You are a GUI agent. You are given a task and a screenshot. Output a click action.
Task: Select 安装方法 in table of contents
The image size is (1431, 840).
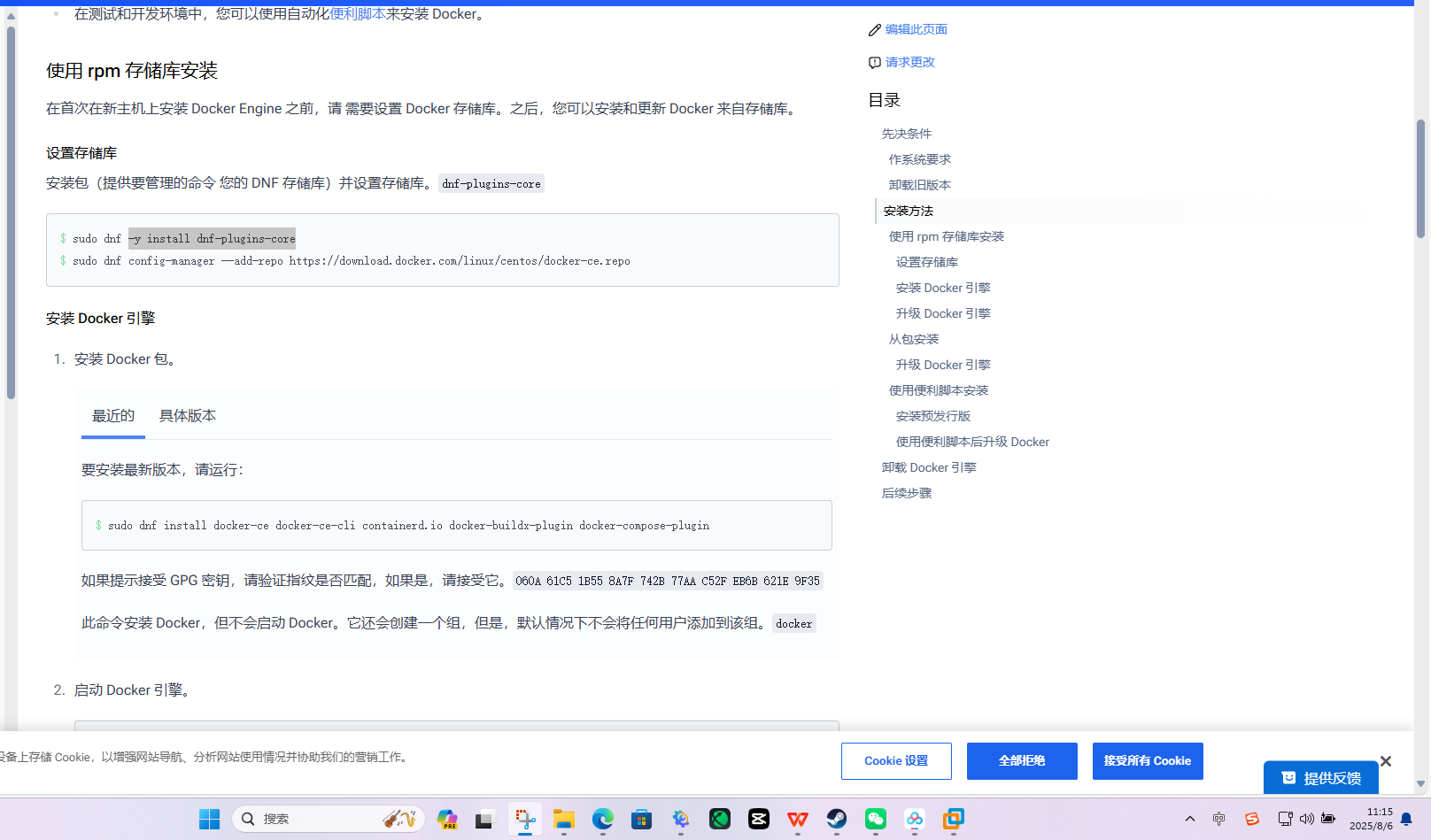(909, 211)
